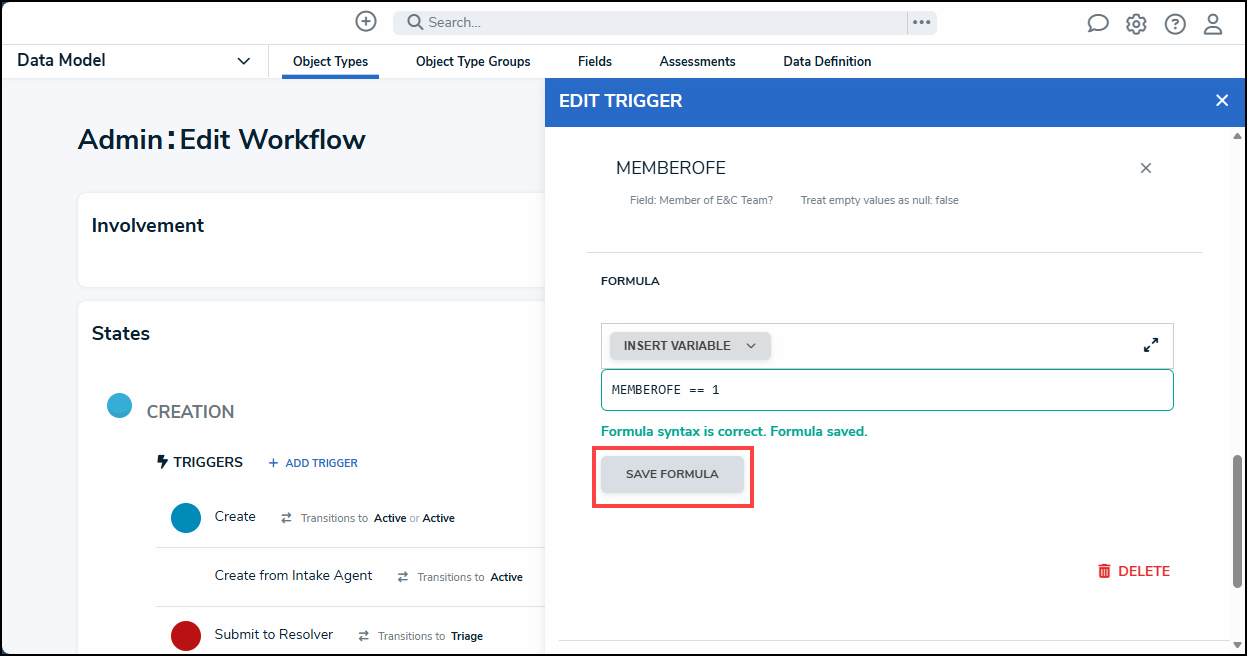Open the Object Type Groups tab
Image resolution: width=1247 pixels, height=656 pixels.
pos(473,62)
